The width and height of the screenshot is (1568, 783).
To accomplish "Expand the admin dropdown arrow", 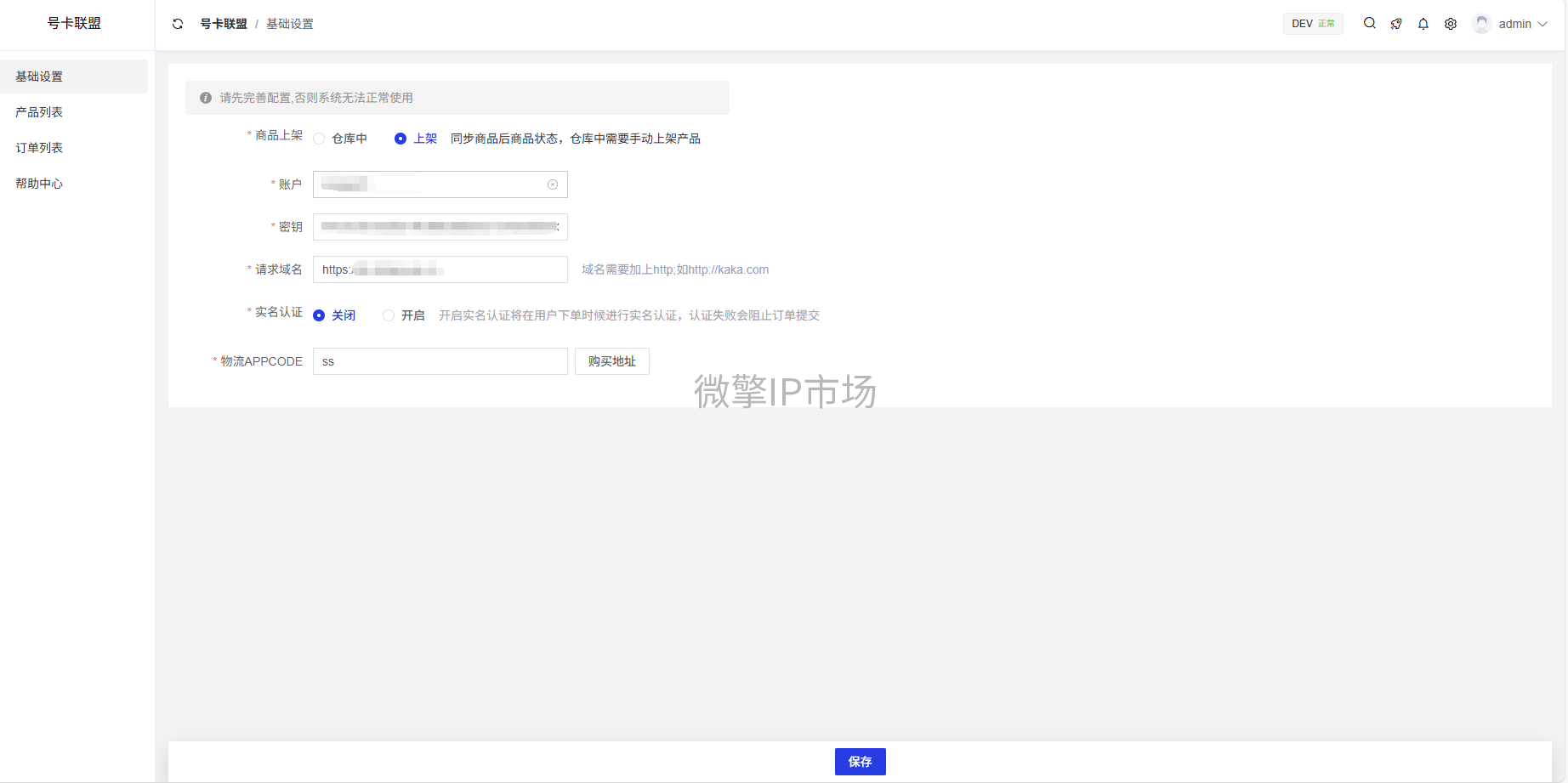I will tap(1543, 24).
